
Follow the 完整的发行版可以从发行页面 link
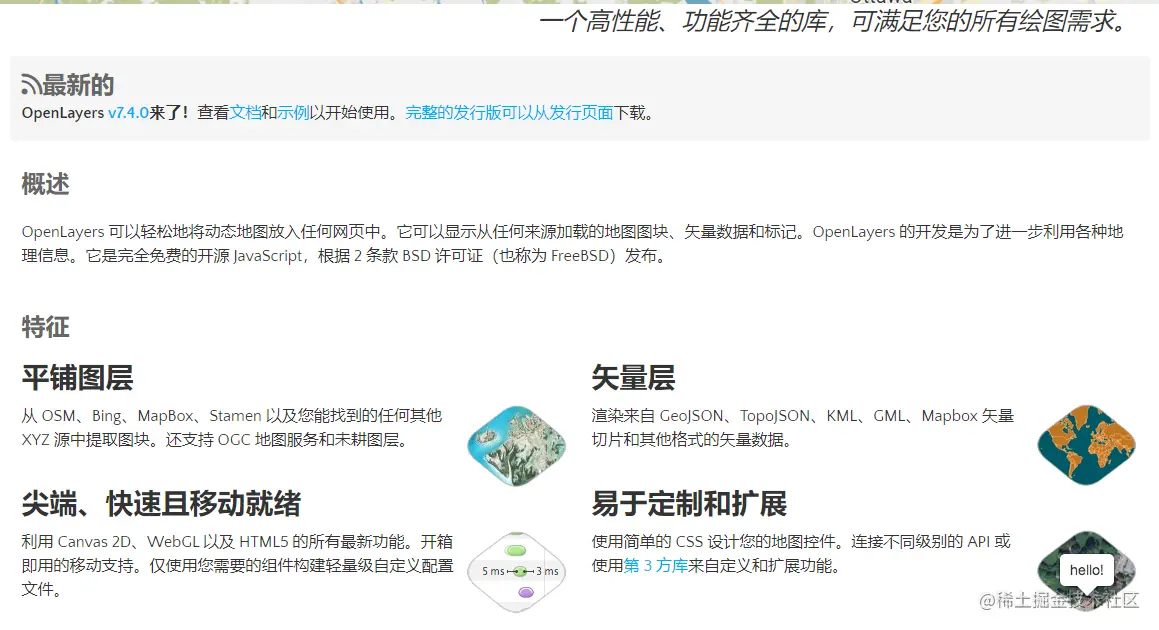pos(509,113)
